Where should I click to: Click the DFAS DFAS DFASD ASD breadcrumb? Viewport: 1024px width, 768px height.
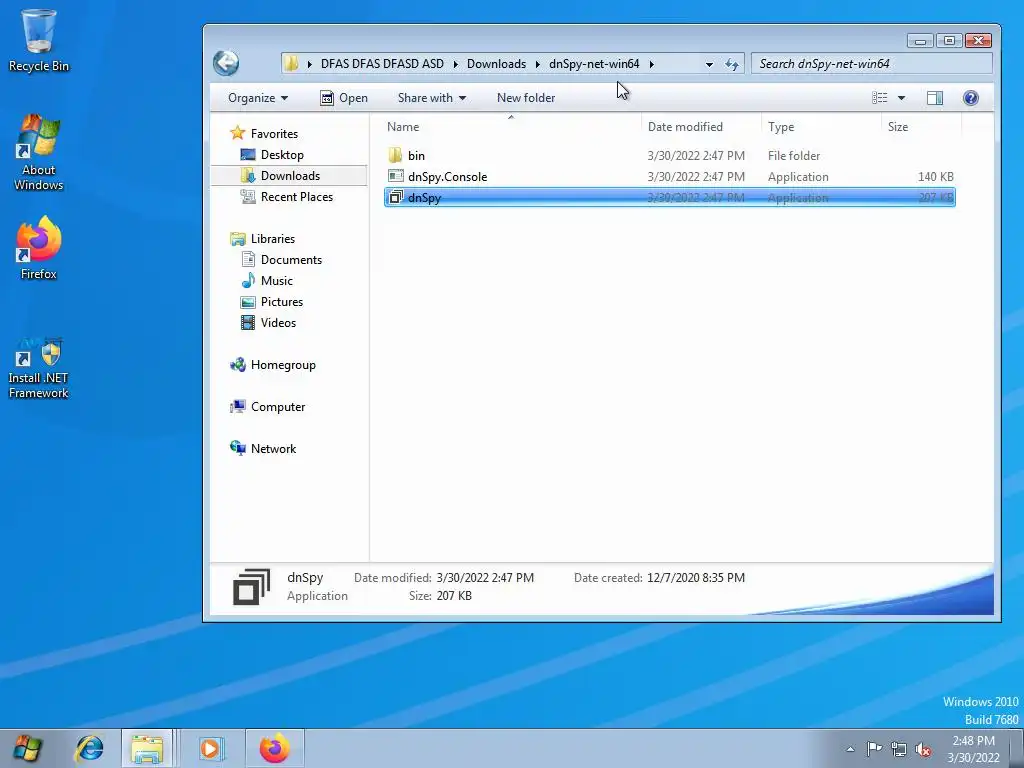[x=382, y=64]
